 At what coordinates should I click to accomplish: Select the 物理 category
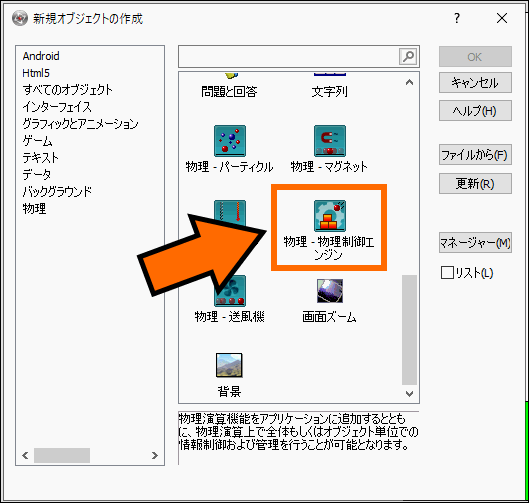coord(34,208)
